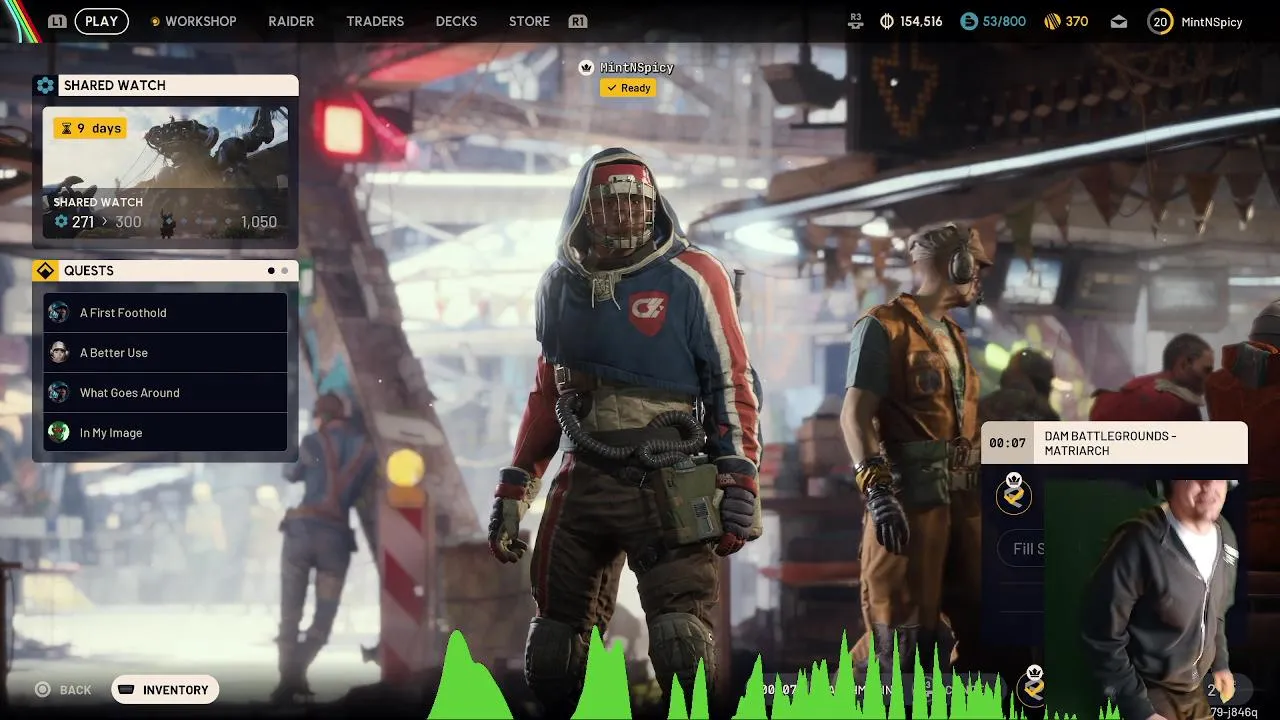Click the touchpad icon in INVENTORY button
The width and height of the screenshot is (1280, 720).
126,690
